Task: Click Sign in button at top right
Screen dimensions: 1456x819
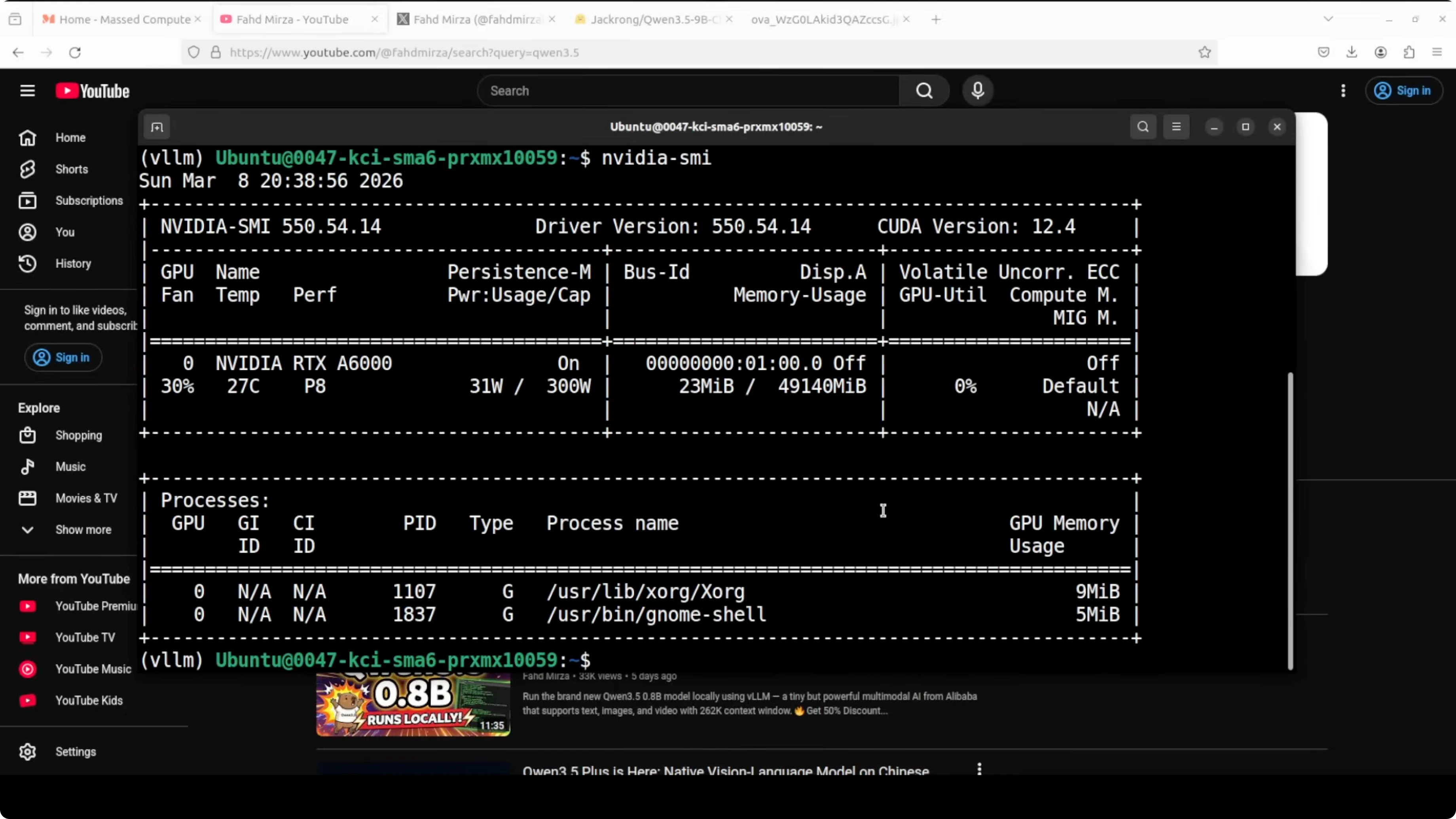Action: click(1403, 91)
